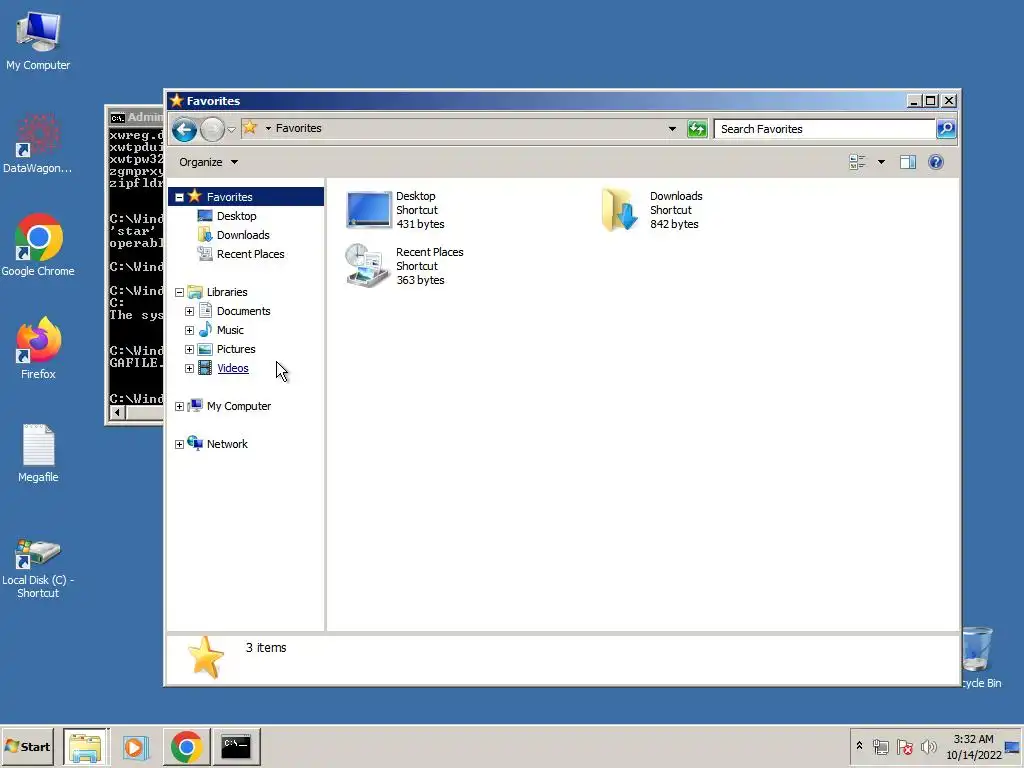
Task: Click the Chrome icon in the taskbar
Action: tap(187, 746)
